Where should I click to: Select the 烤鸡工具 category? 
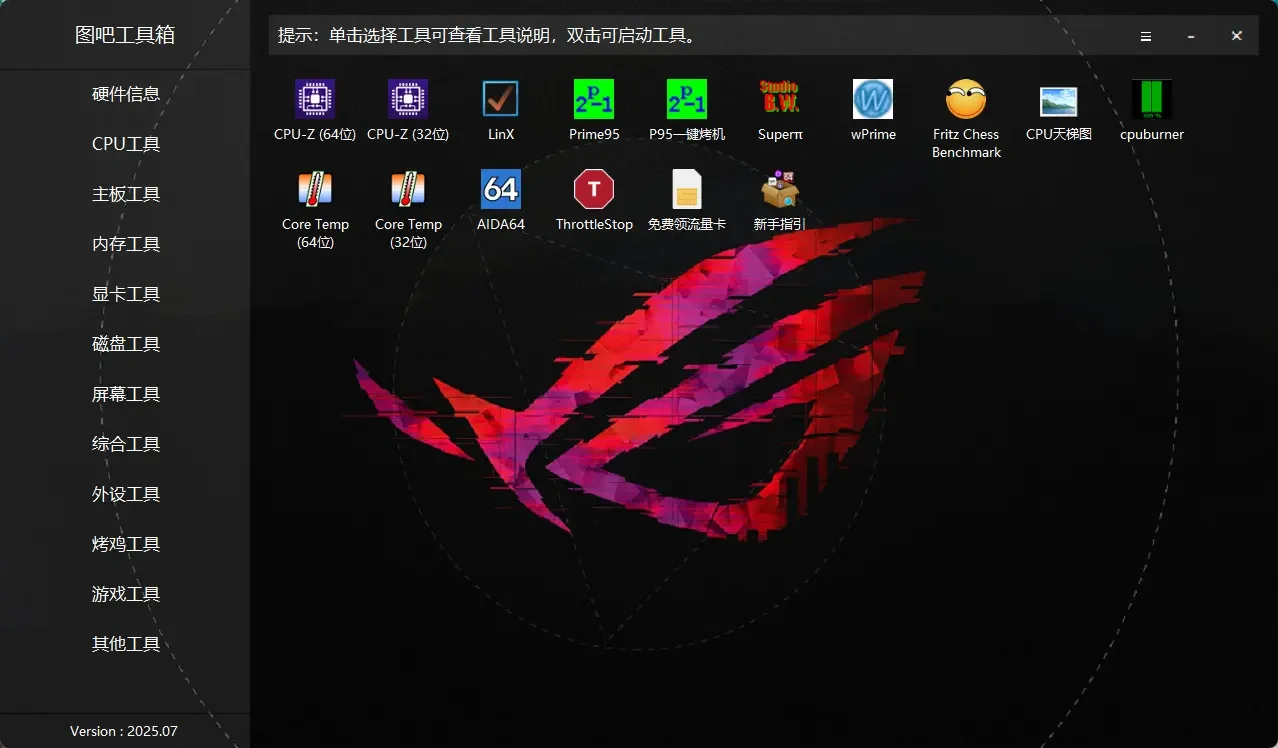tap(125, 544)
